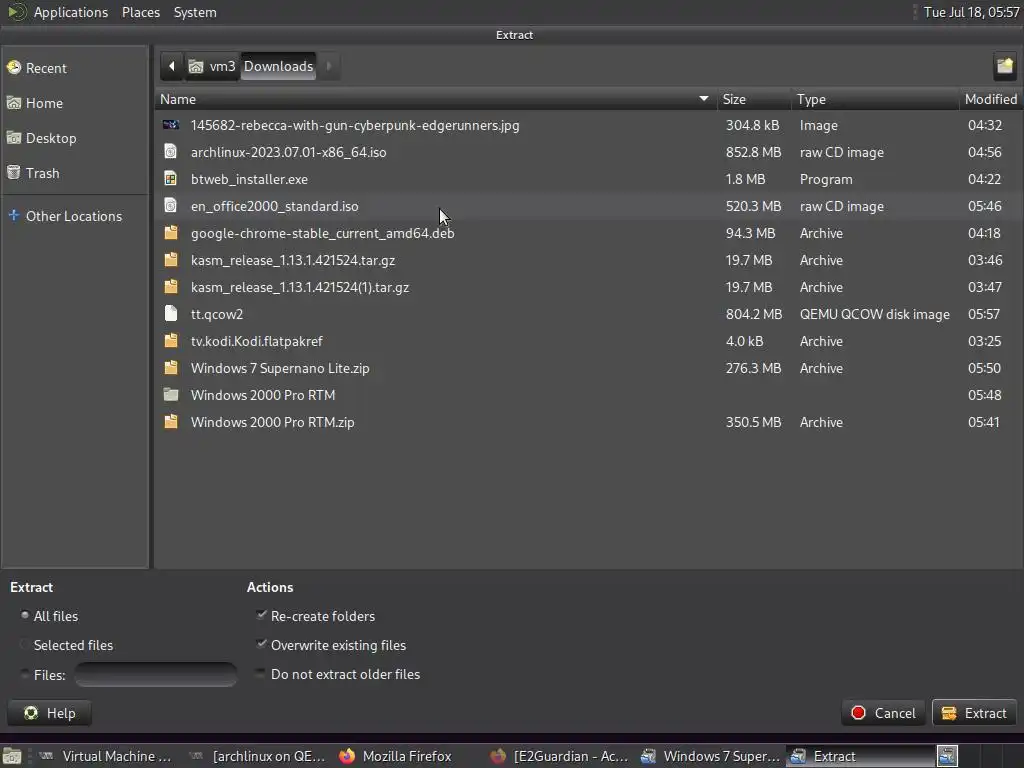Image resolution: width=1024 pixels, height=768 pixels.
Task: Click the Help button
Action: click(50, 713)
